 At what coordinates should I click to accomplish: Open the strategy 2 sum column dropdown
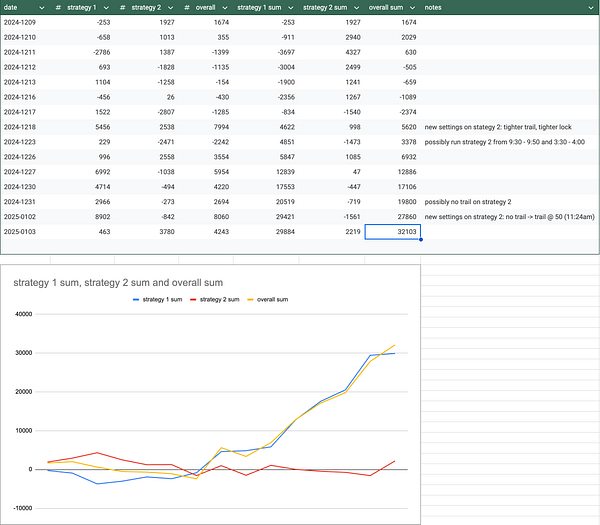(356, 8)
